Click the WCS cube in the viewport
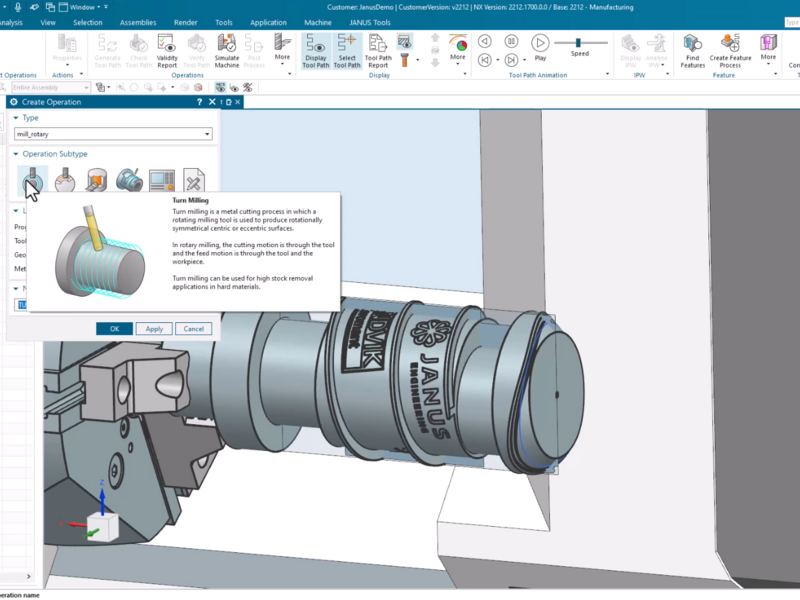 [x=103, y=526]
